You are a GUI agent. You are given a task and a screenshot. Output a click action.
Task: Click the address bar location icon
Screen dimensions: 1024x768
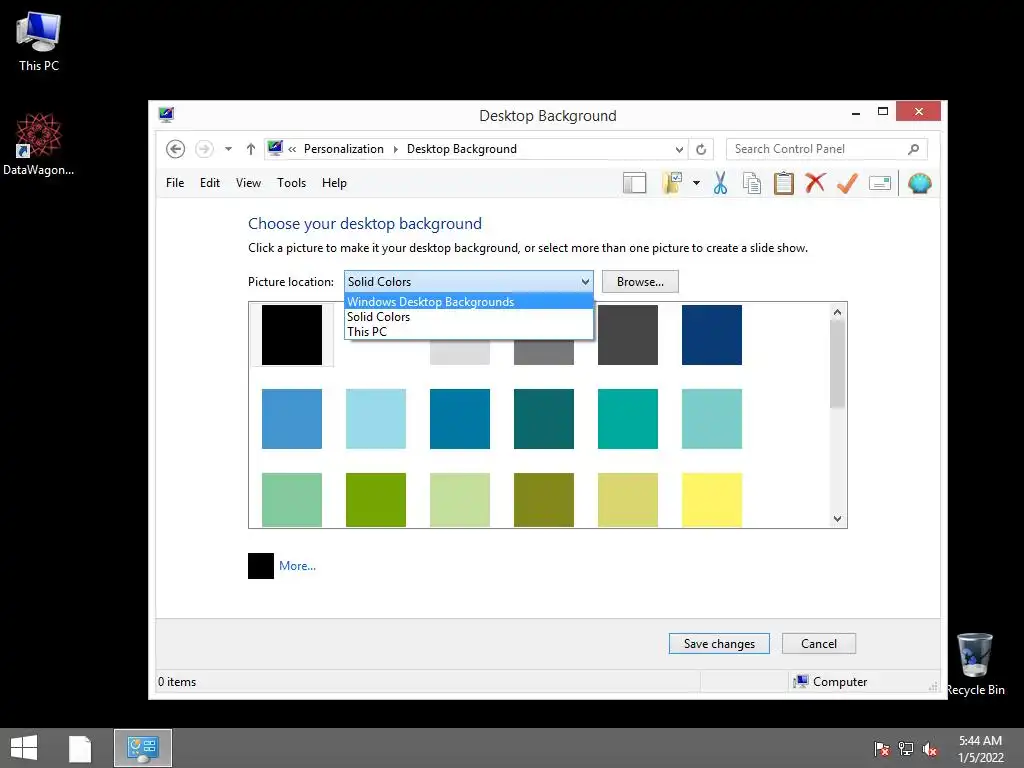point(275,148)
